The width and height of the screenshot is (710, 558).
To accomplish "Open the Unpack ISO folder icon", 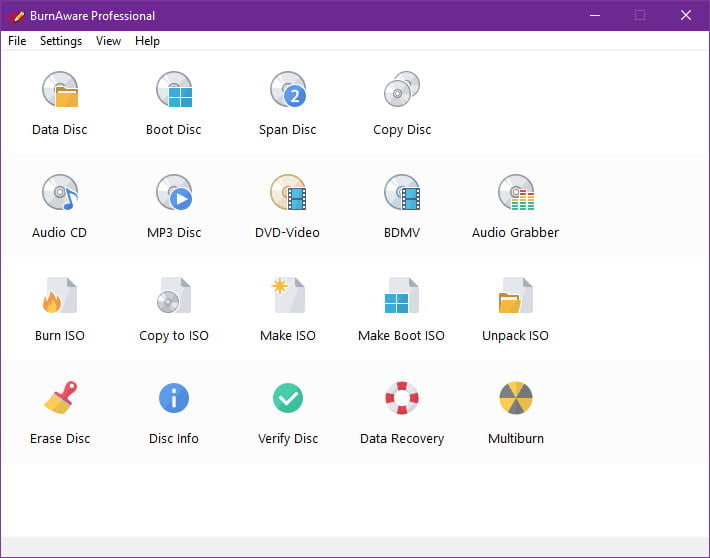I will pos(516,295).
